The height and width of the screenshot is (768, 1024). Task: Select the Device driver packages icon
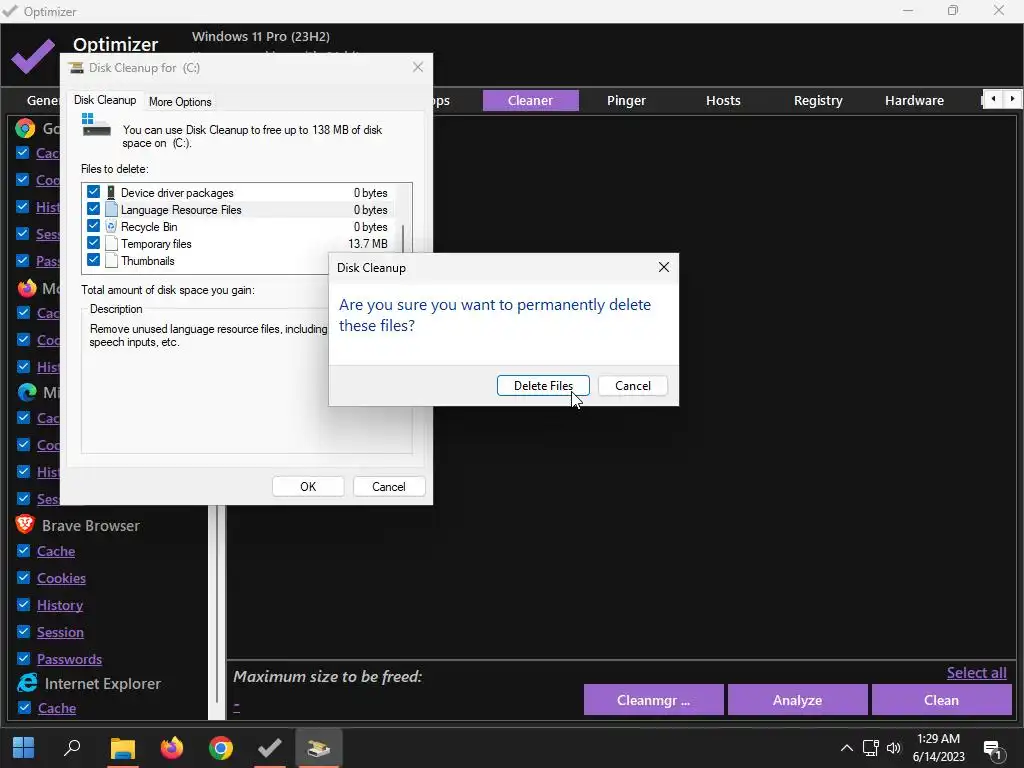pos(111,192)
